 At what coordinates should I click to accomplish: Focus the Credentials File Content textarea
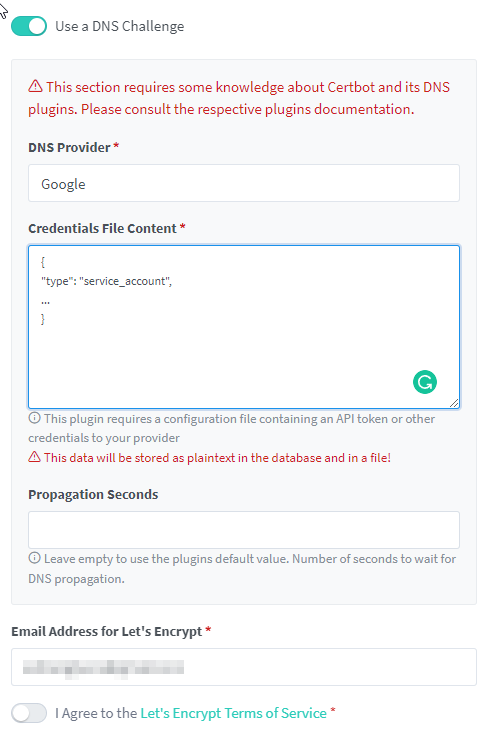point(244,327)
